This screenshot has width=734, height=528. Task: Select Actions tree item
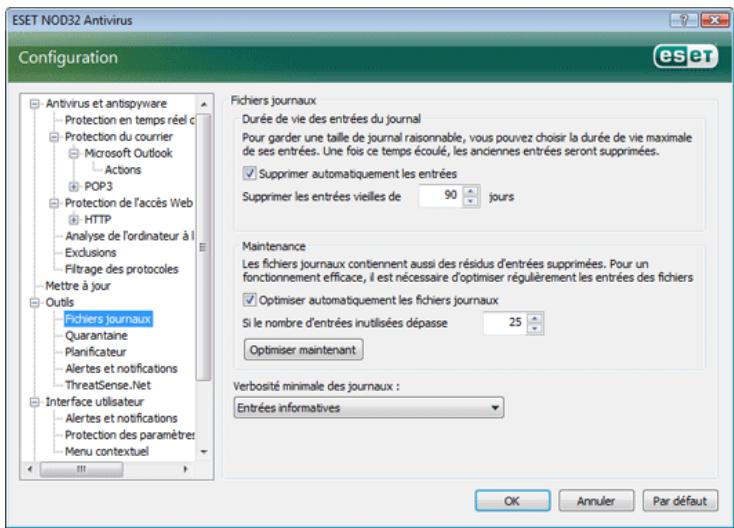point(123,170)
